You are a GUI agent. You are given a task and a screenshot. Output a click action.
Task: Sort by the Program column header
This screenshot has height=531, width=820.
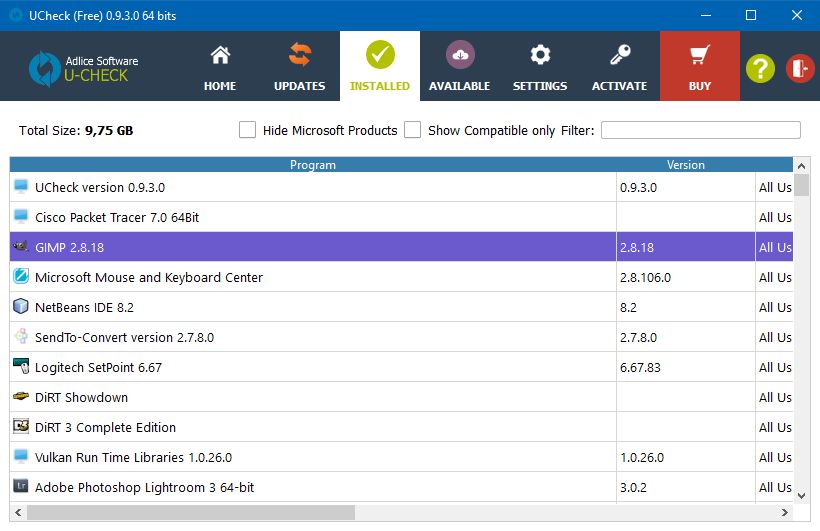coord(313,165)
